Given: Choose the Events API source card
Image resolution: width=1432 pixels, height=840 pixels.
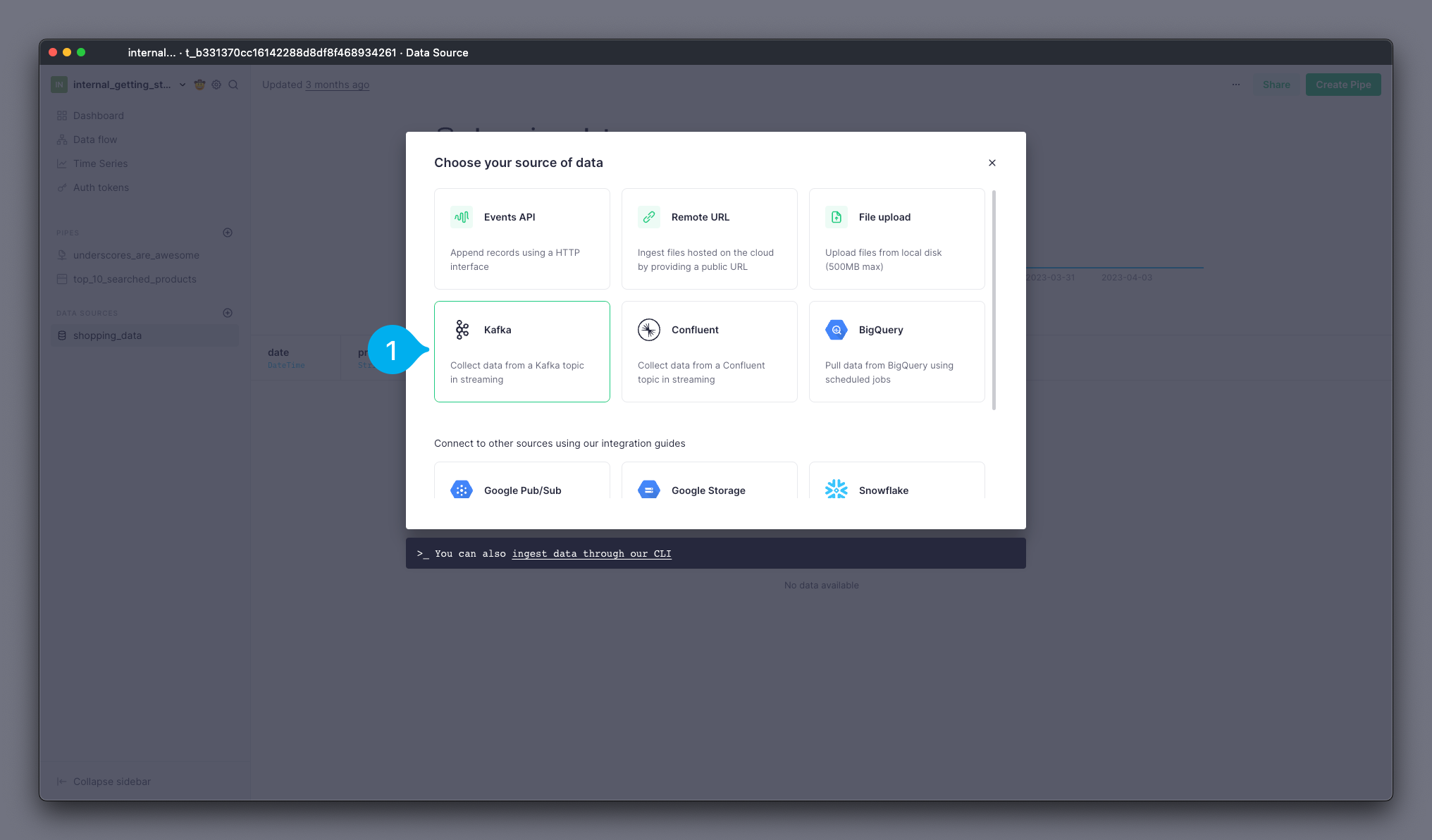Looking at the screenshot, I should [x=522, y=239].
